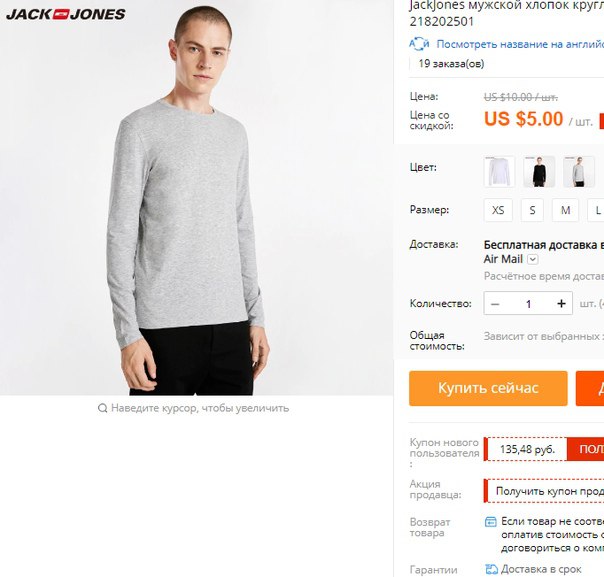
Task: Click the Jack & Jones logo
Action: point(66,15)
